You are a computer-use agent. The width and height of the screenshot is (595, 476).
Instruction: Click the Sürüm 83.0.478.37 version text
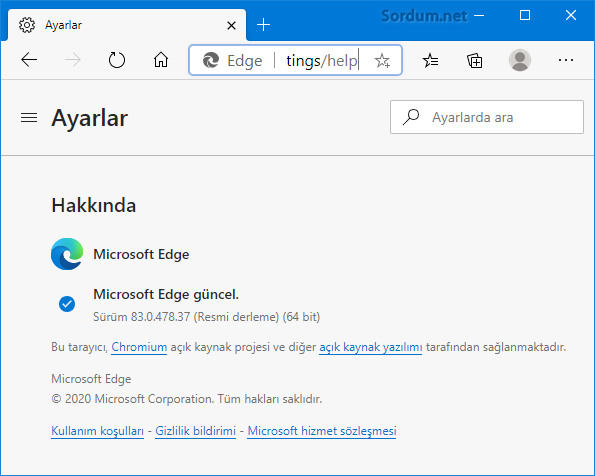(206, 317)
